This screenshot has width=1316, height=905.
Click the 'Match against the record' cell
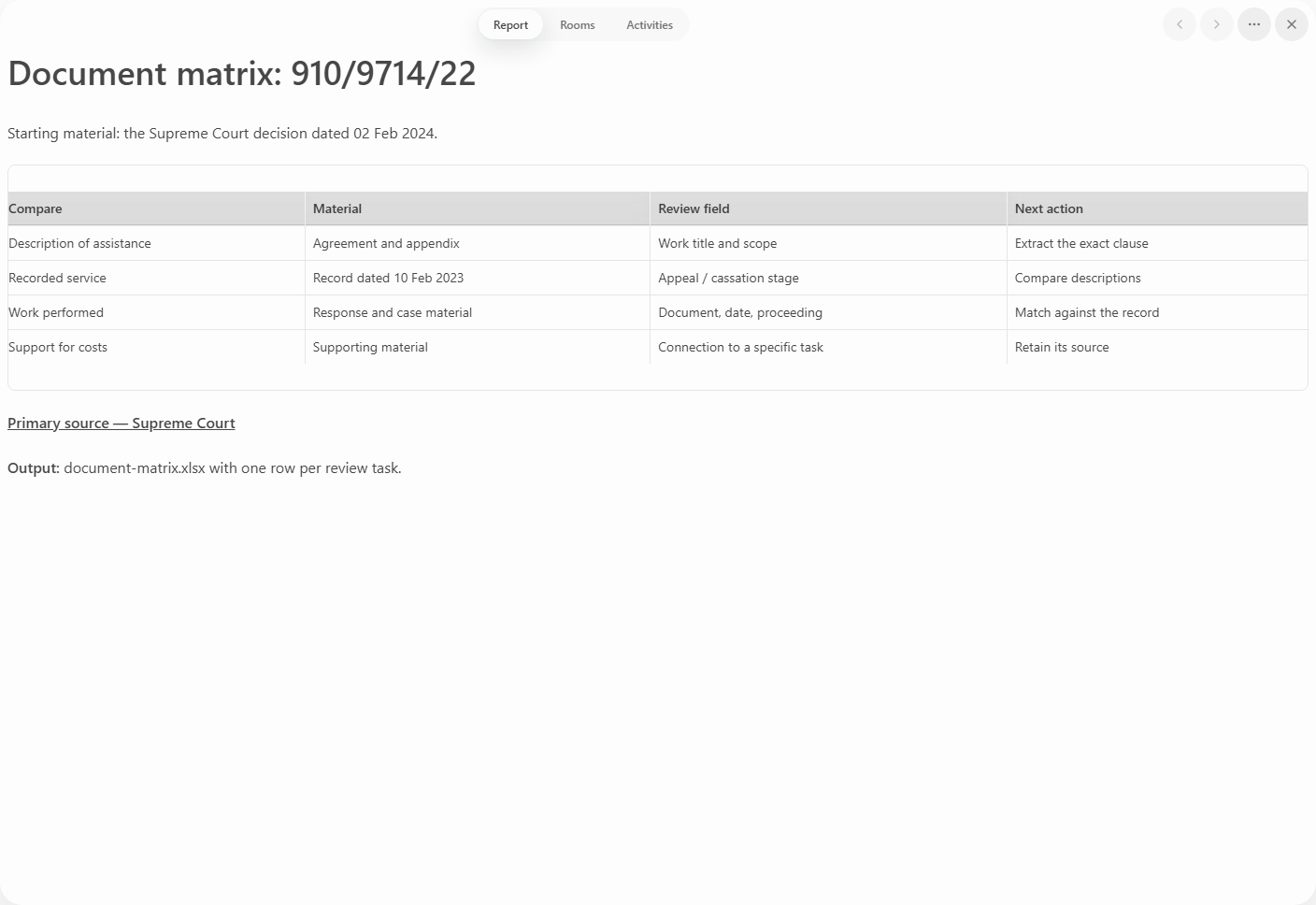tap(1157, 312)
